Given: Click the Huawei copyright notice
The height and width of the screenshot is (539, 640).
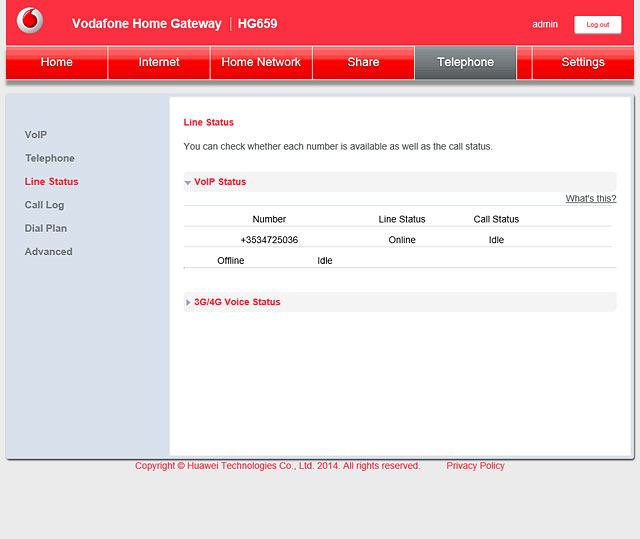Looking at the screenshot, I should pyautogui.click(x=278, y=466).
